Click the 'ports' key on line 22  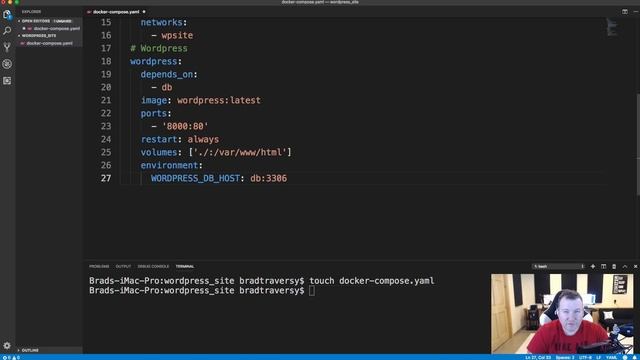tap(153, 113)
